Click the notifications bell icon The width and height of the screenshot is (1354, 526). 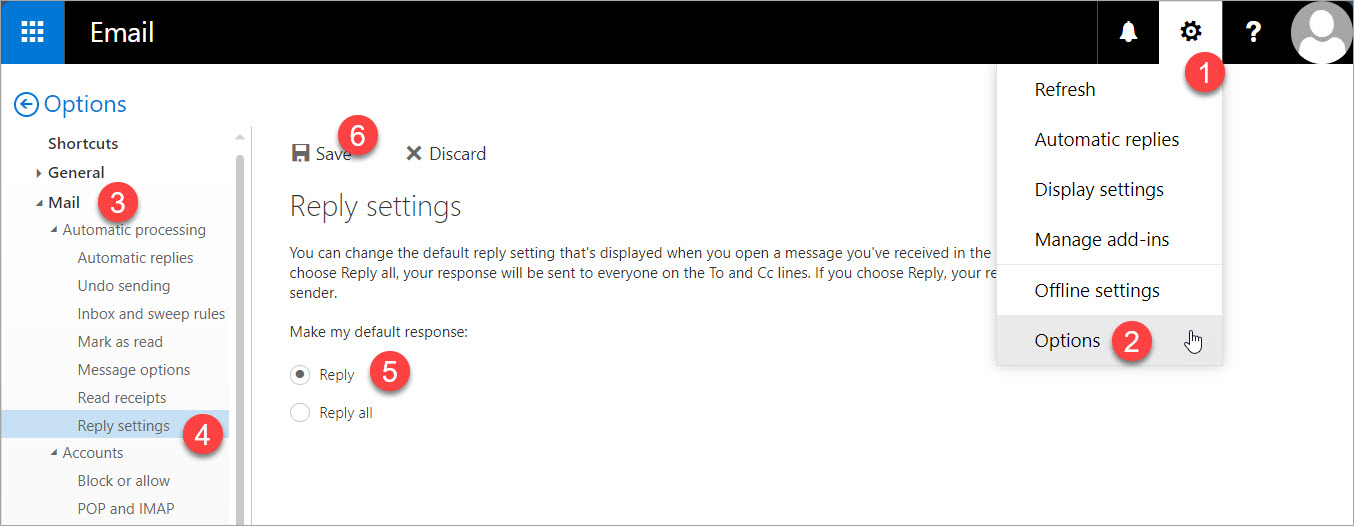tap(1128, 33)
